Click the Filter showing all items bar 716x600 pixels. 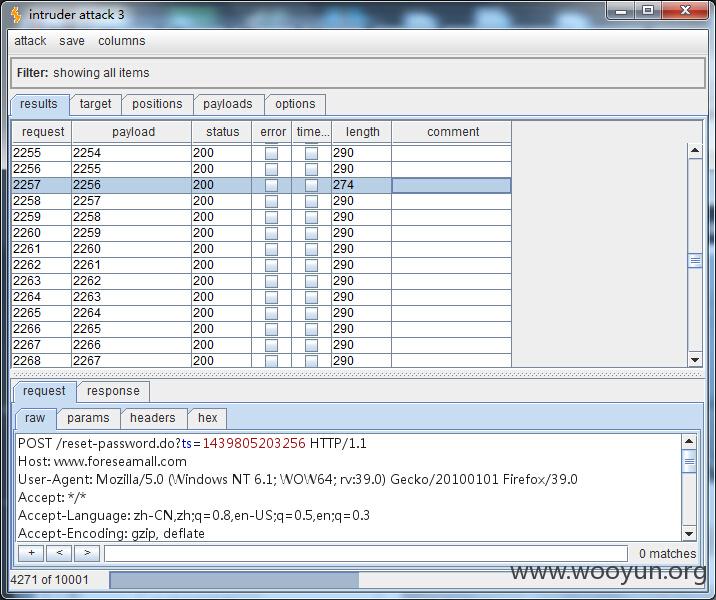(358, 73)
